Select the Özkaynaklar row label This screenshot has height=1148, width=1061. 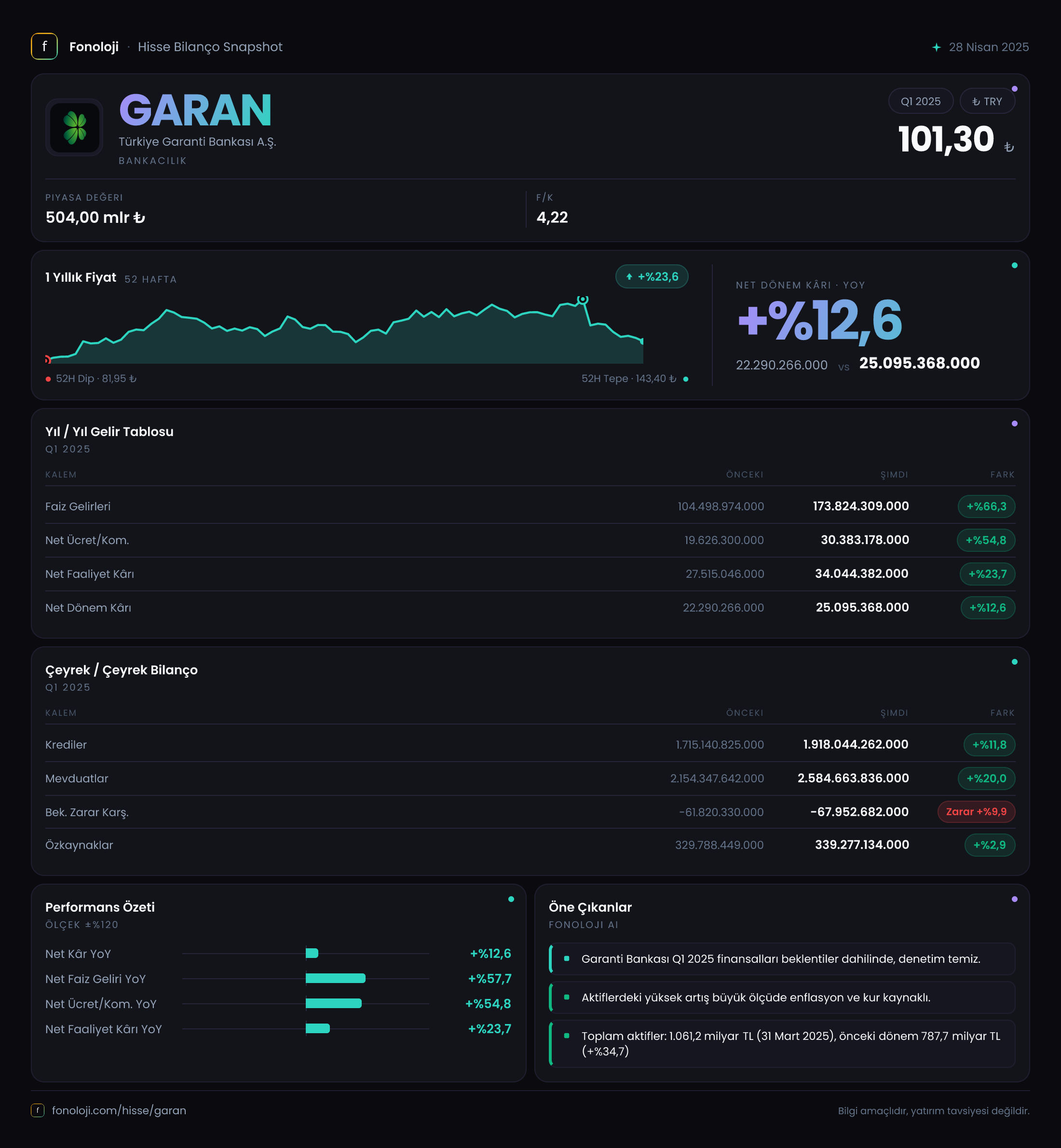tap(79, 846)
